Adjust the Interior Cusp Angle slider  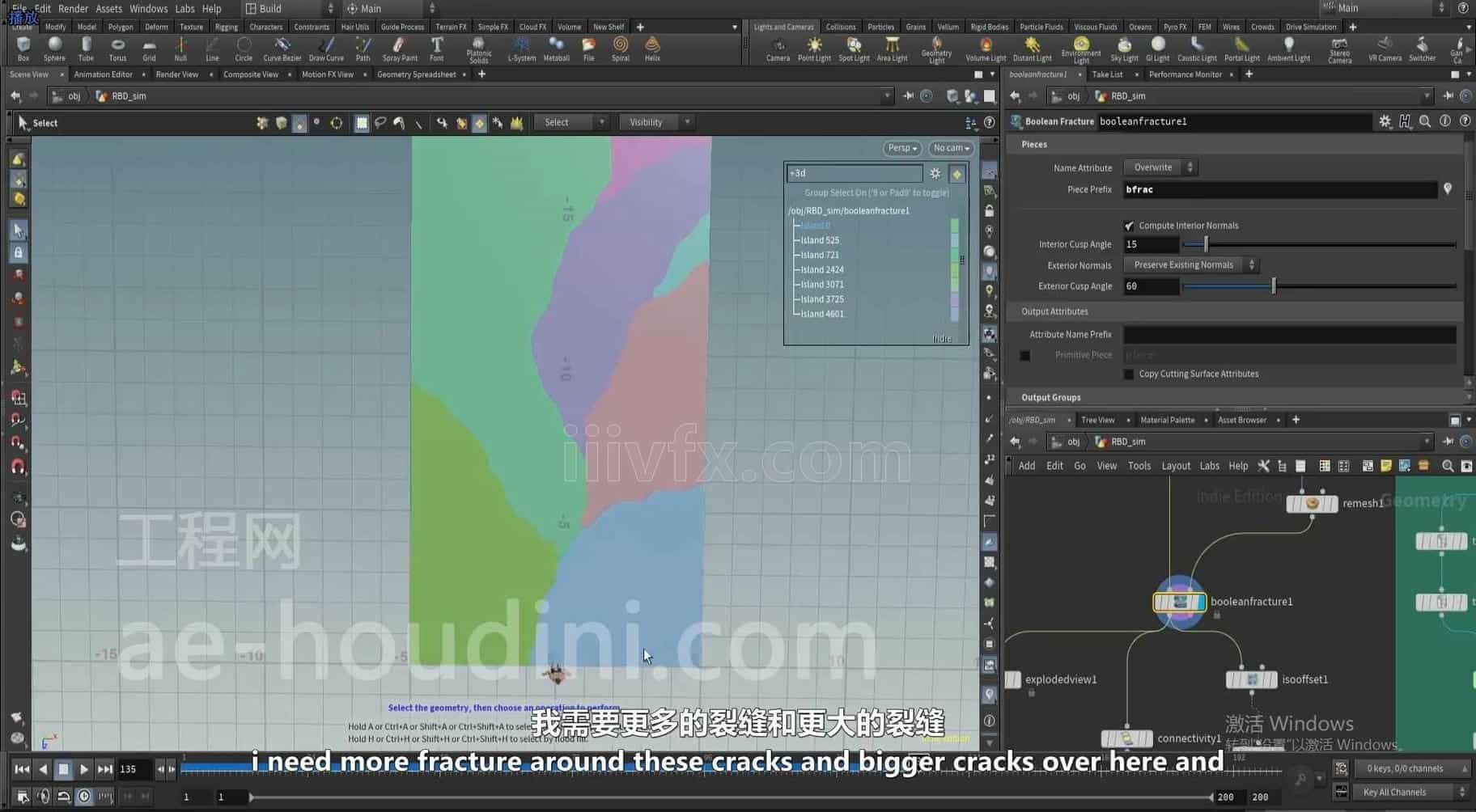[1319, 244]
